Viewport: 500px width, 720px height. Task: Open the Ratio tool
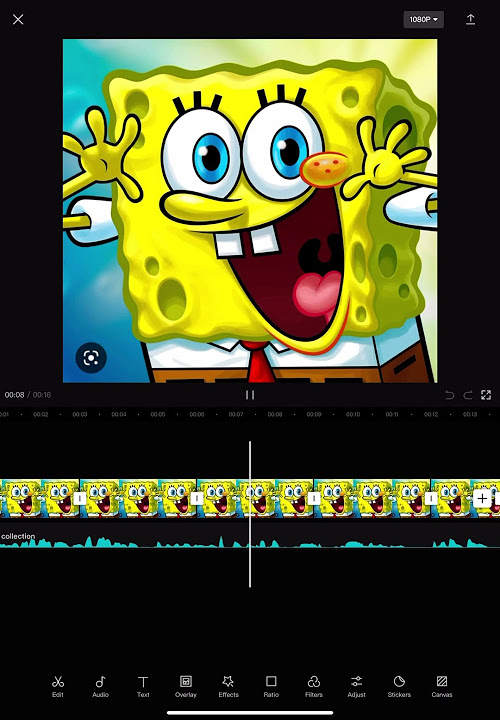[x=271, y=686]
